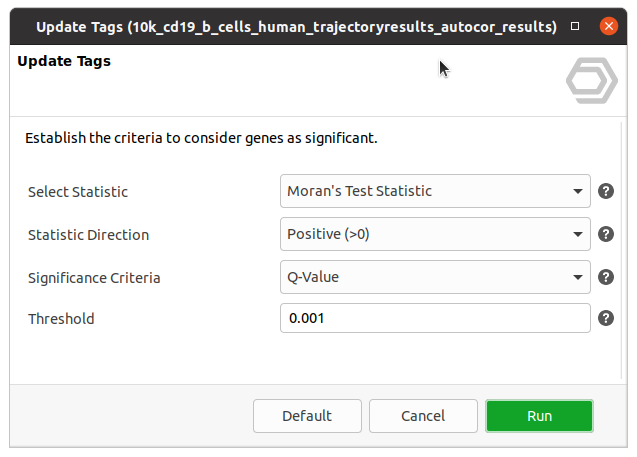
Task: Cancel the tag update
Action: tap(422, 416)
